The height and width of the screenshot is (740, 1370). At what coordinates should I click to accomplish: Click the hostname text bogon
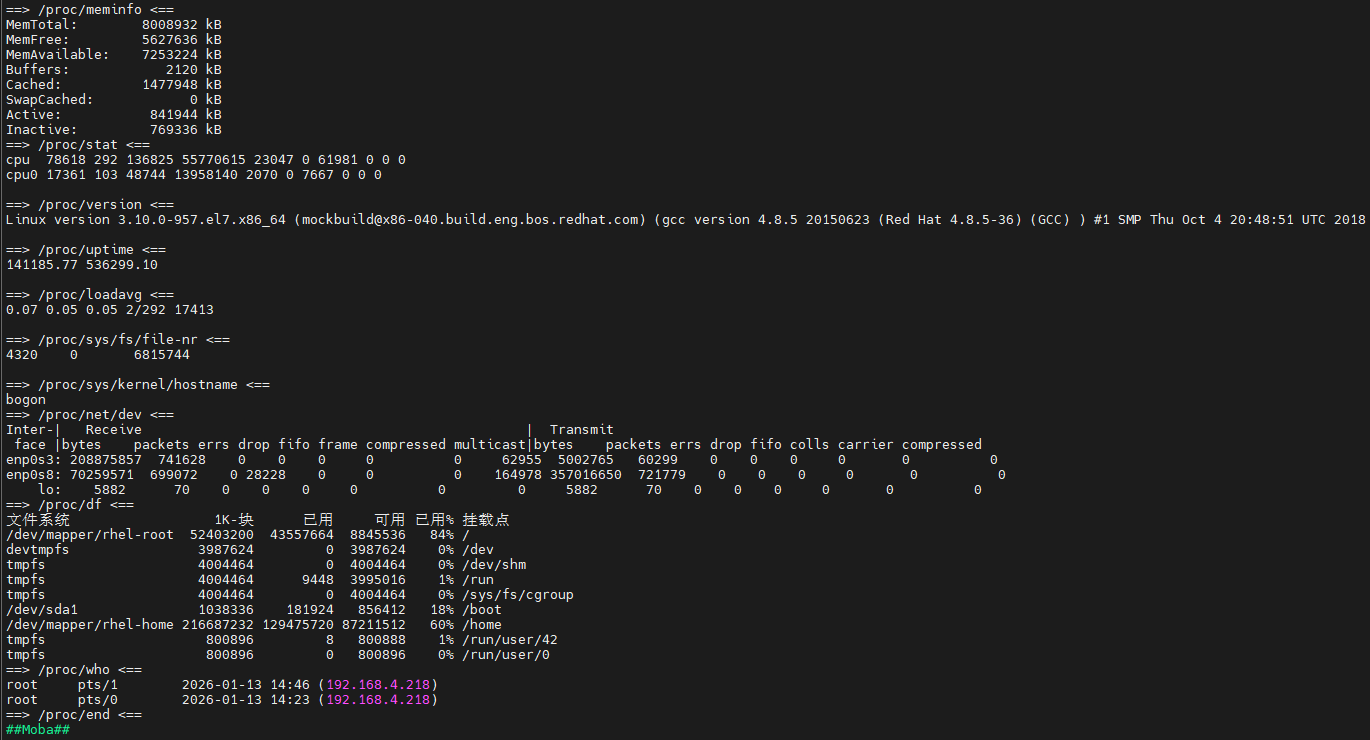[x=26, y=400]
